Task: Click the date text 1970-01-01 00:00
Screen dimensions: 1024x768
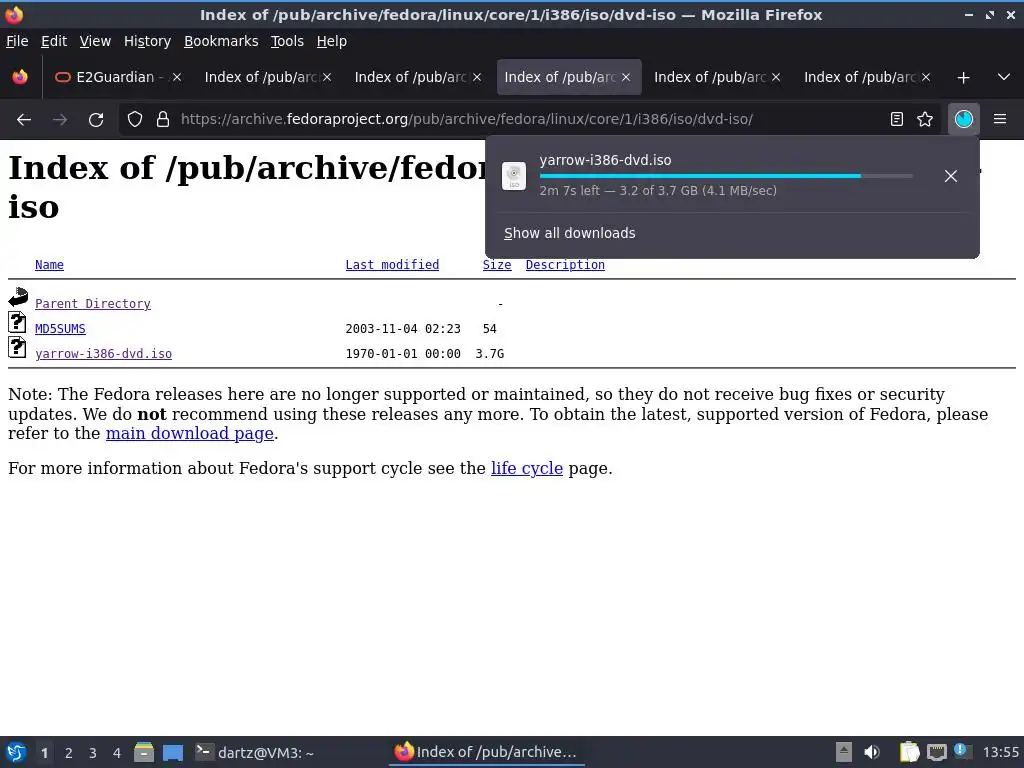Action: coord(403,353)
